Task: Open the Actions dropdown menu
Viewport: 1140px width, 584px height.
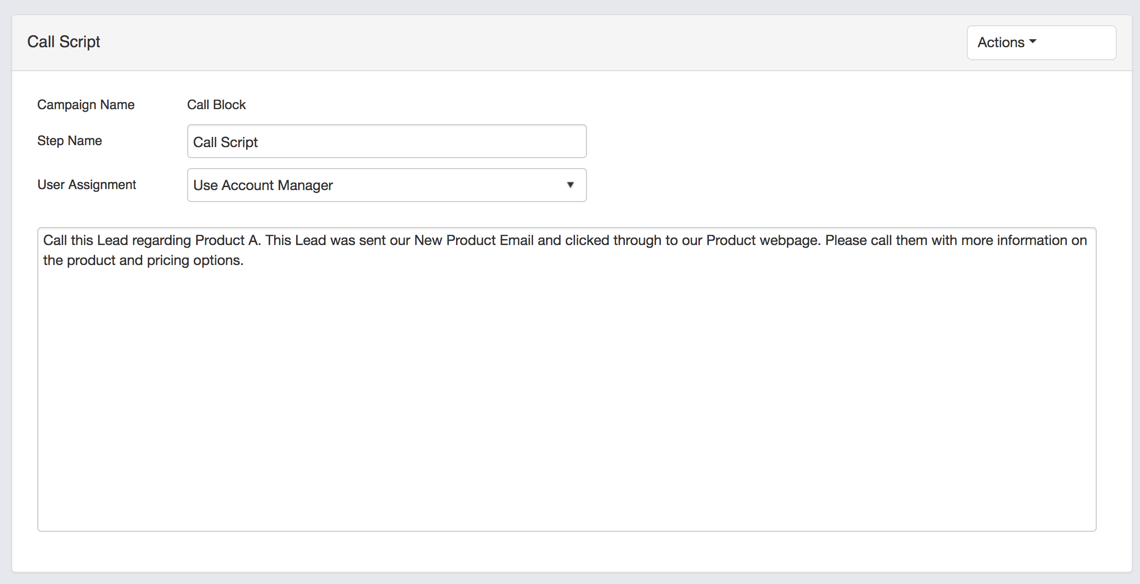Action: pos(1041,43)
